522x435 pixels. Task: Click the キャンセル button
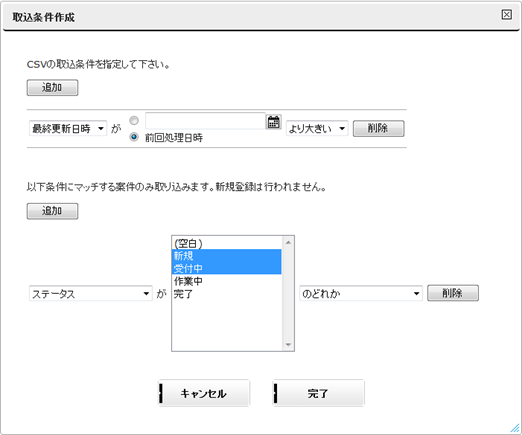[x=204, y=393]
